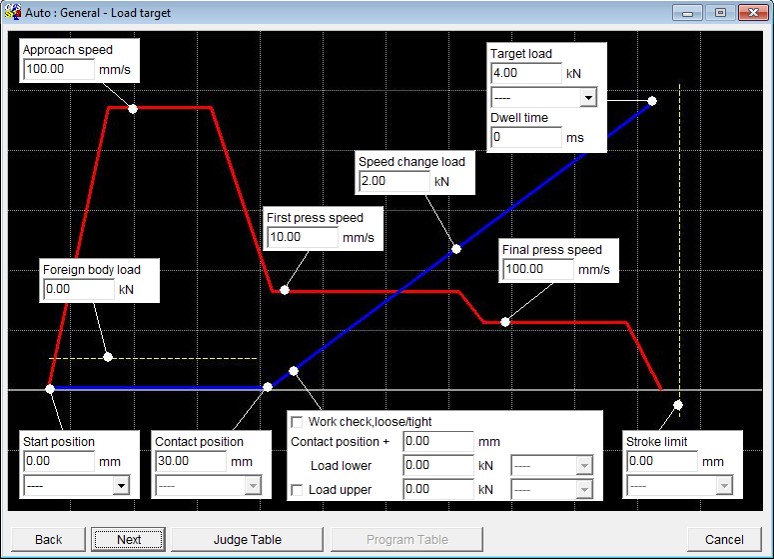Screen dimensions: 774x560
Task: Tick the Load upper checkbox
Action: pos(297,490)
